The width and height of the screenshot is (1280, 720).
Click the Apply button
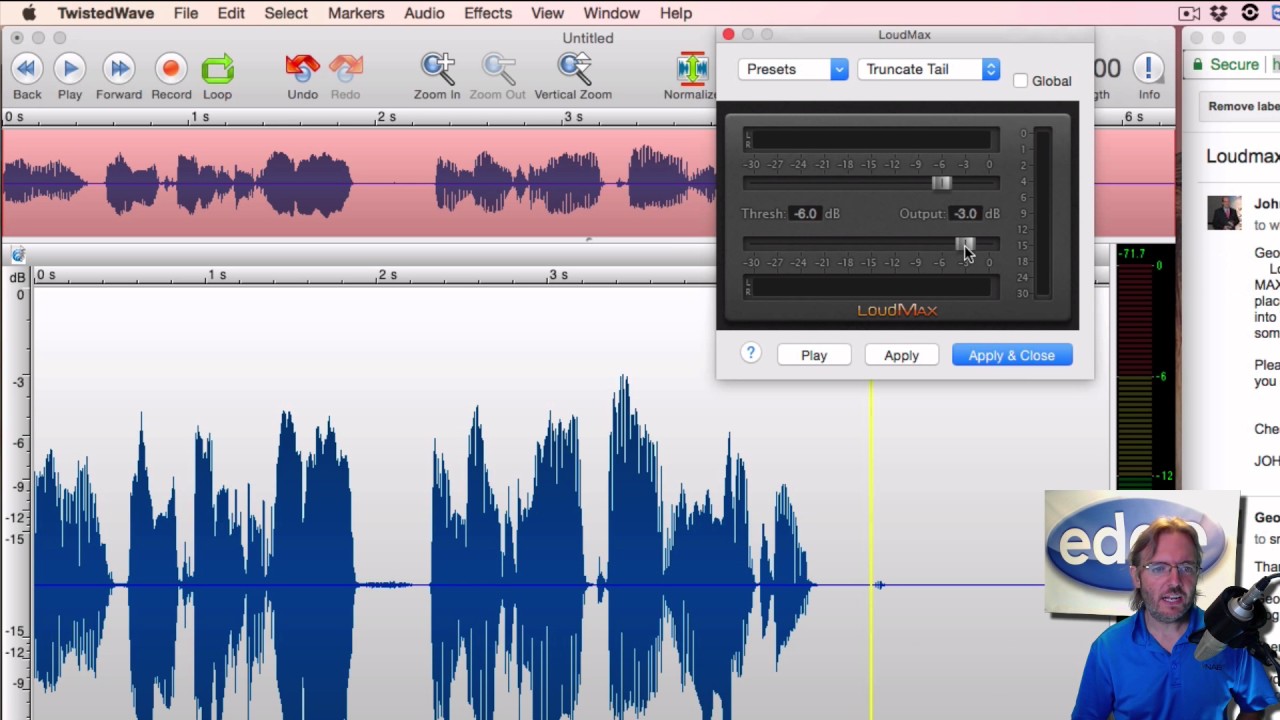901,355
